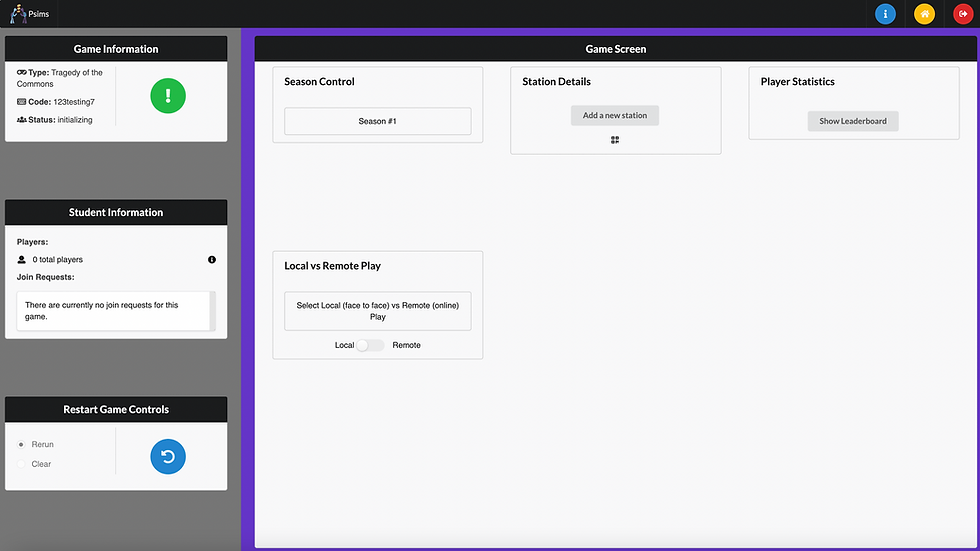Click the Student Information panel header

click(116, 212)
